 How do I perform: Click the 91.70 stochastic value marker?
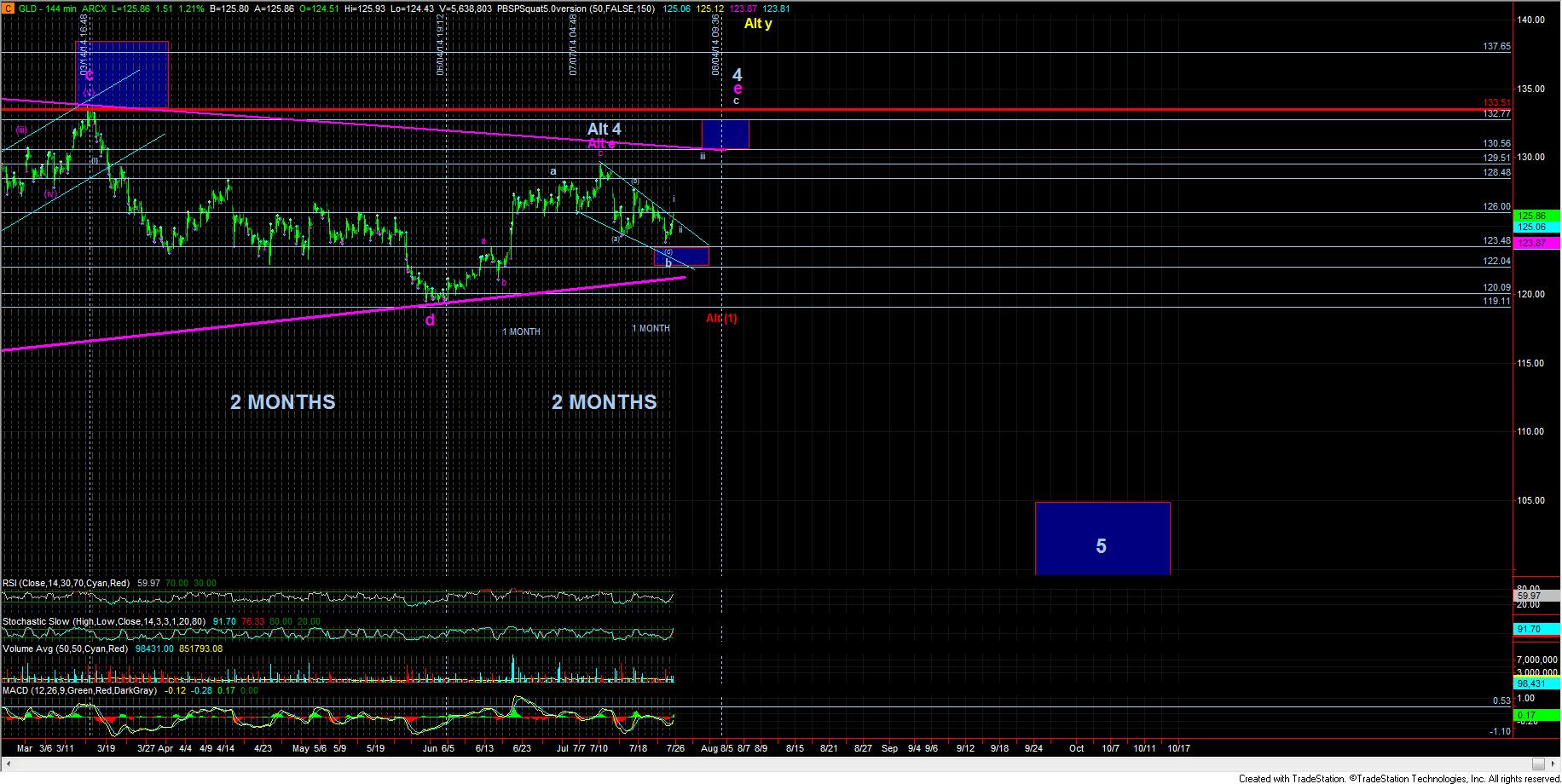[1531, 629]
